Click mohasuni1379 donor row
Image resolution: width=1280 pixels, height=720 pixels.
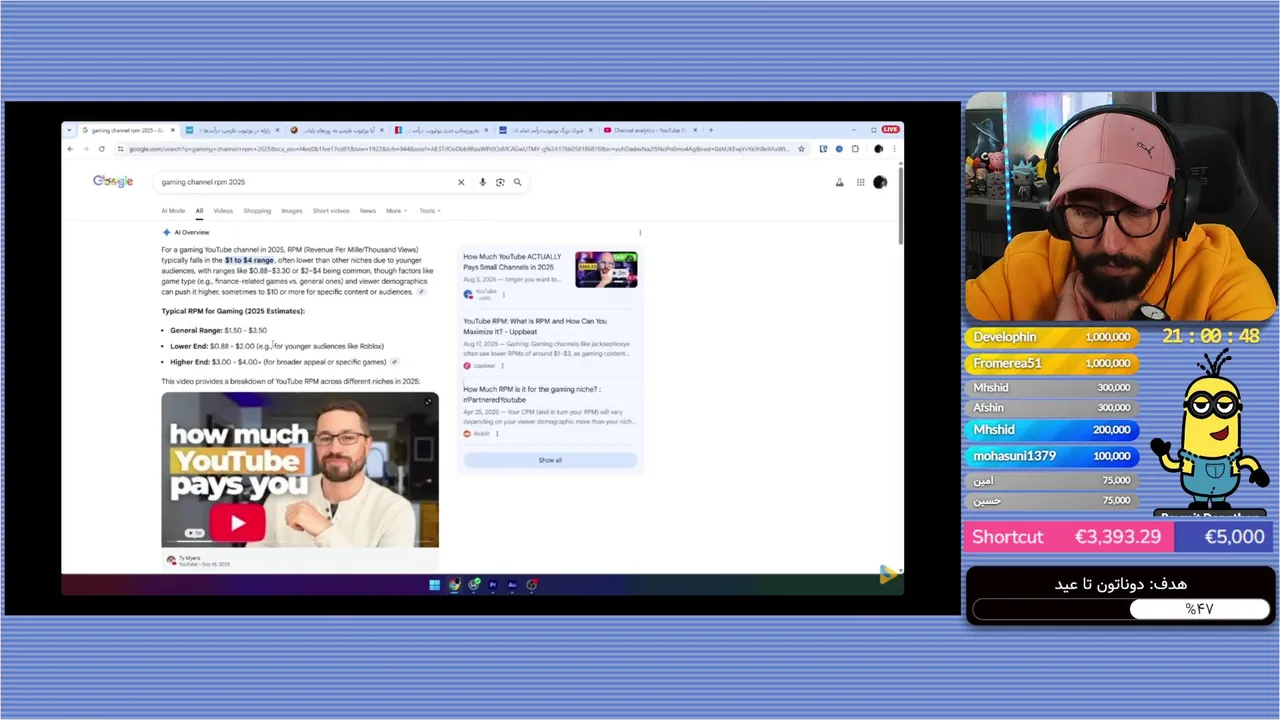[x=1051, y=455]
